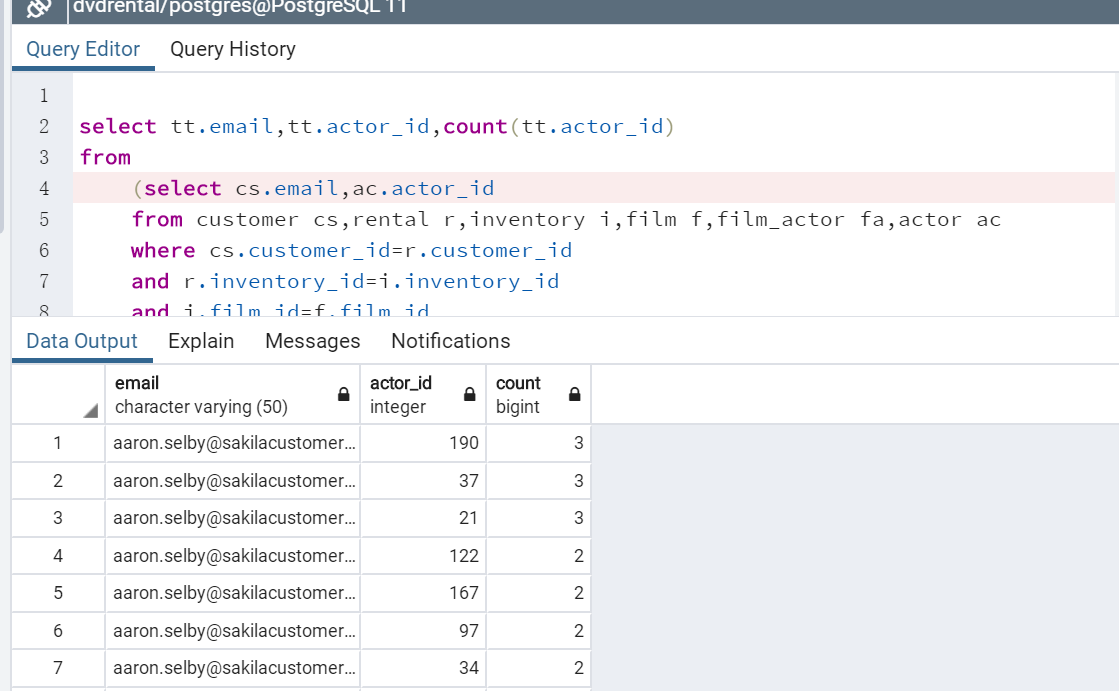Screen dimensions: 1119x691
Task: Click lock icon in actor_id column header
Action: click(470, 394)
